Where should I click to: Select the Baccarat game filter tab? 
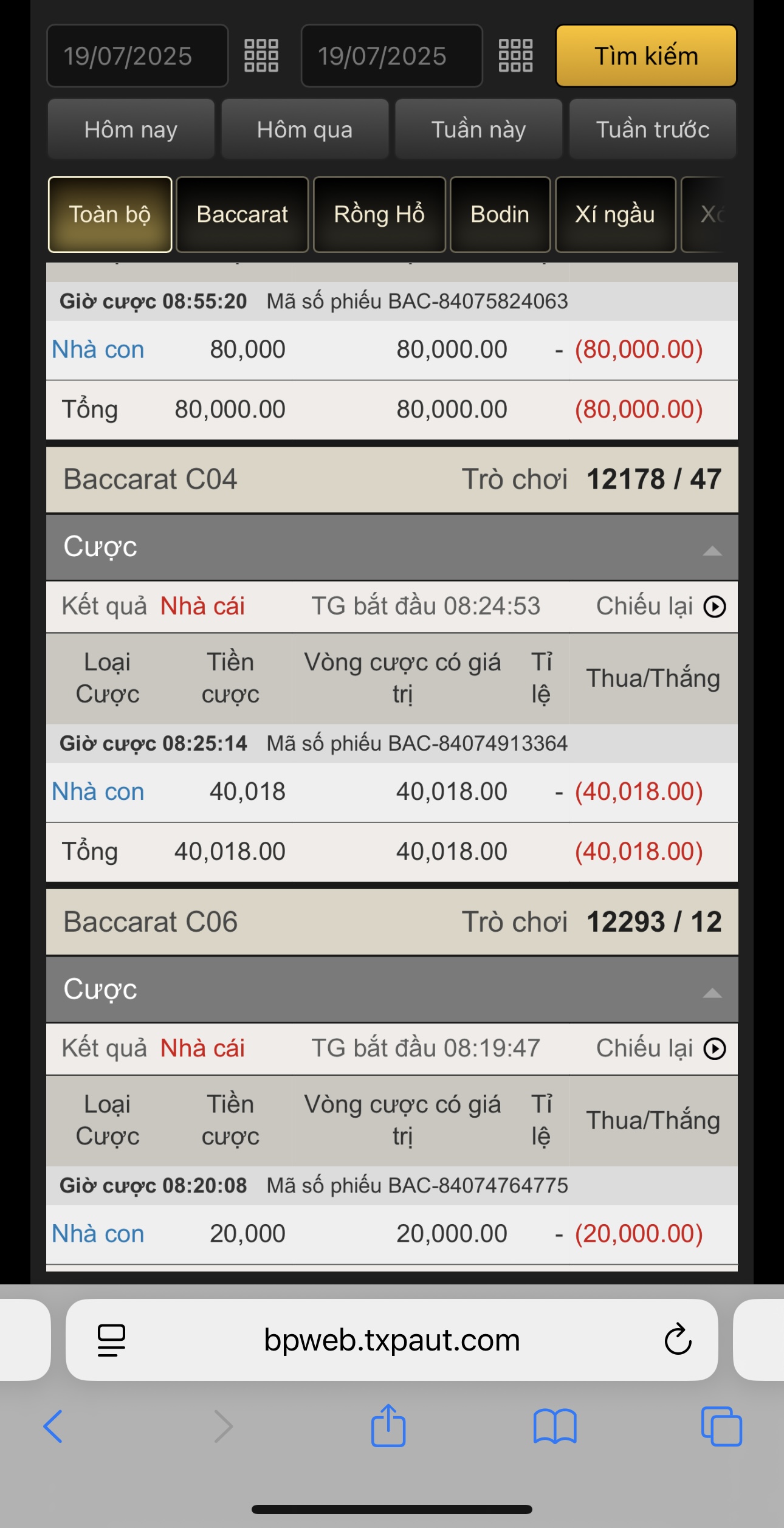coord(242,215)
